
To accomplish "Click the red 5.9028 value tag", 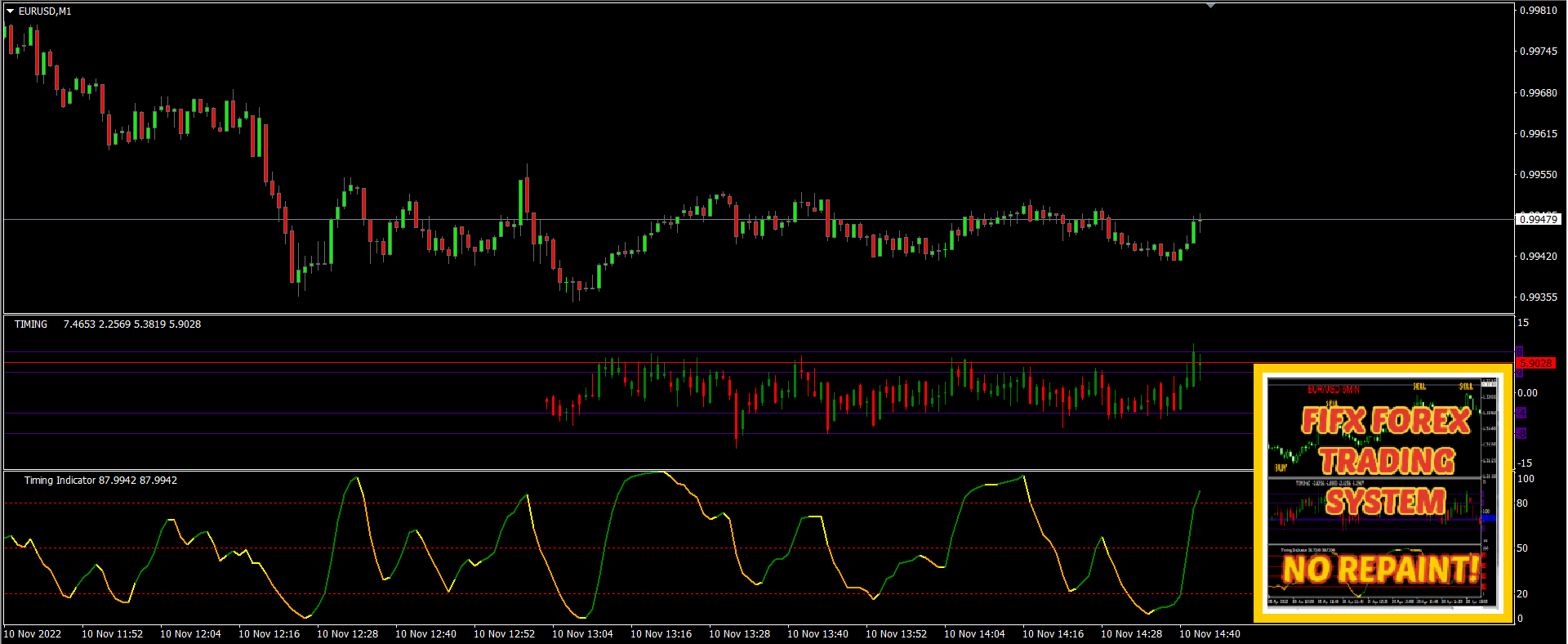I will click(x=1536, y=363).
